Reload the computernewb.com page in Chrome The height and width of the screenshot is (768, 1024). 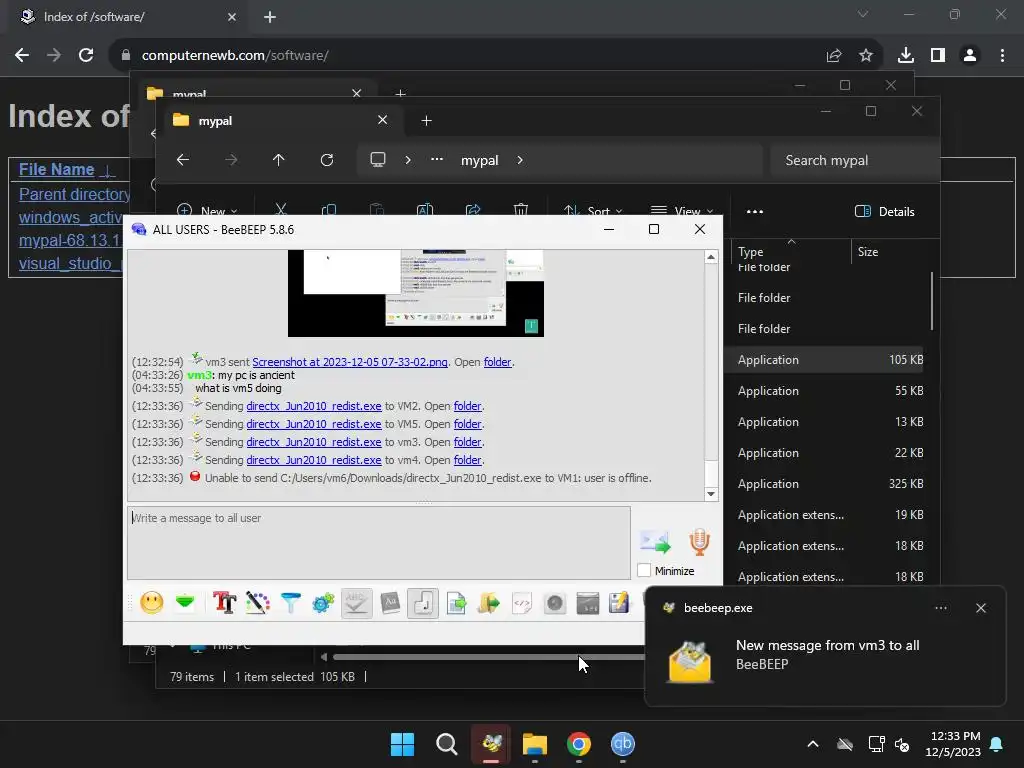(x=86, y=56)
